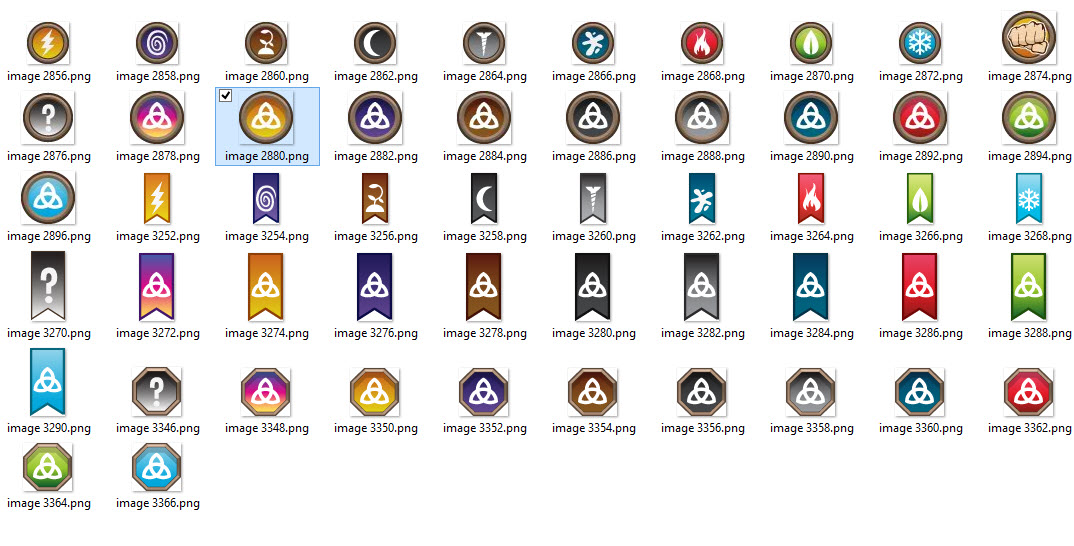1074x546 pixels.
Task: Select the red trinity banner image 3286.png
Action: coord(919,286)
